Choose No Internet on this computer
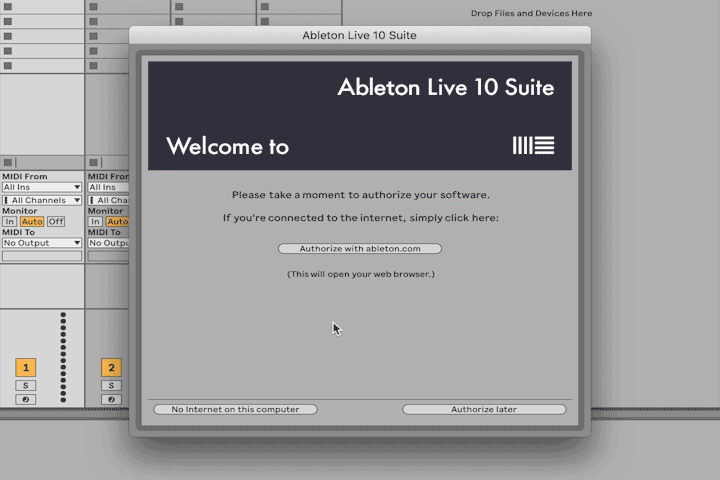720x480 pixels. (235, 409)
